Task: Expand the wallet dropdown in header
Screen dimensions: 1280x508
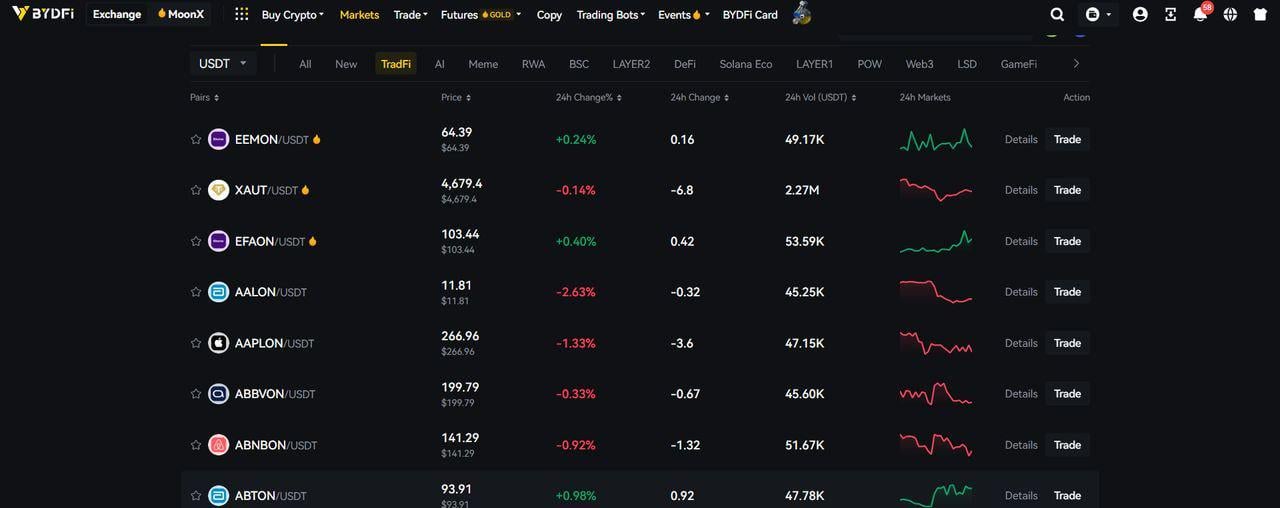Action: point(1098,15)
